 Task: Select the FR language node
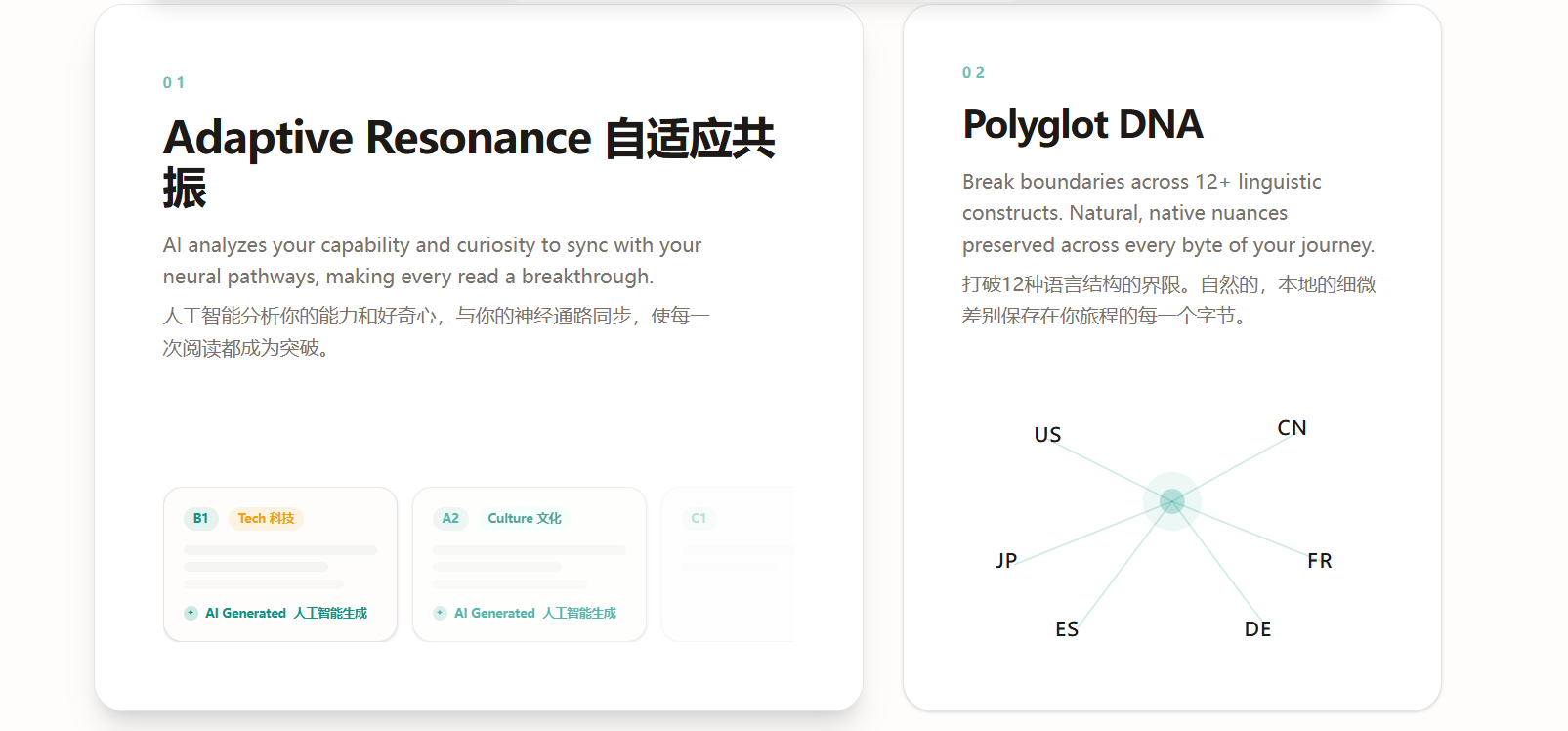click(1320, 561)
